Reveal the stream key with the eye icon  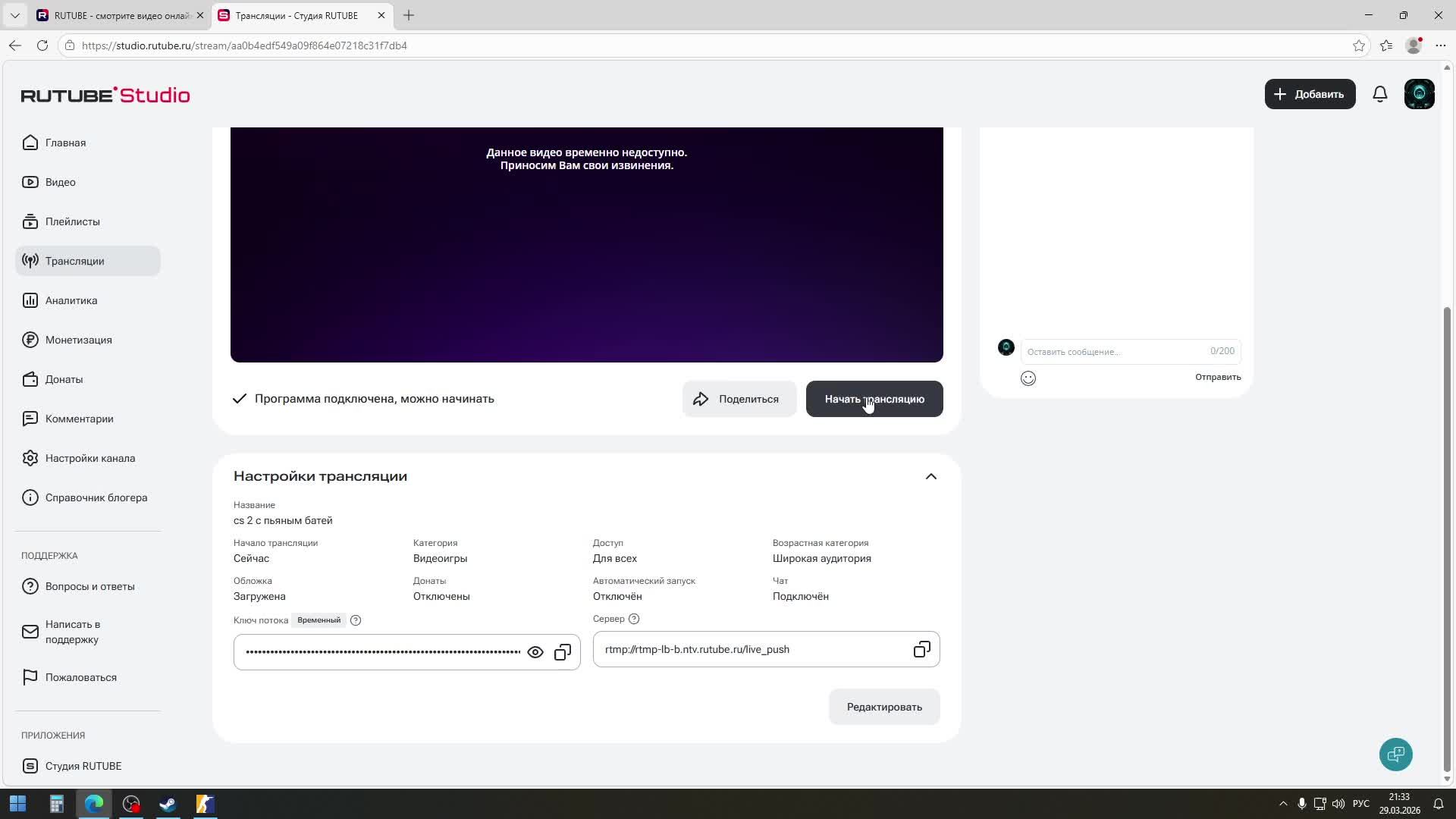[535, 652]
